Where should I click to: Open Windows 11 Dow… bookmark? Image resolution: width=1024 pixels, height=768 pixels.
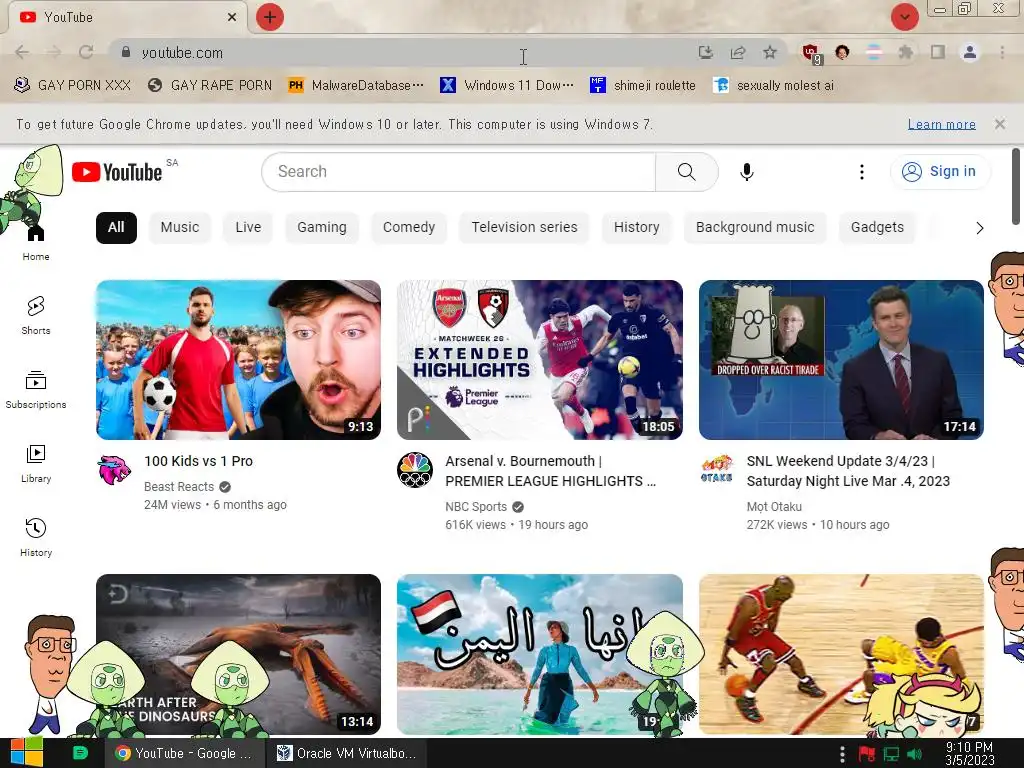(507, 85)
